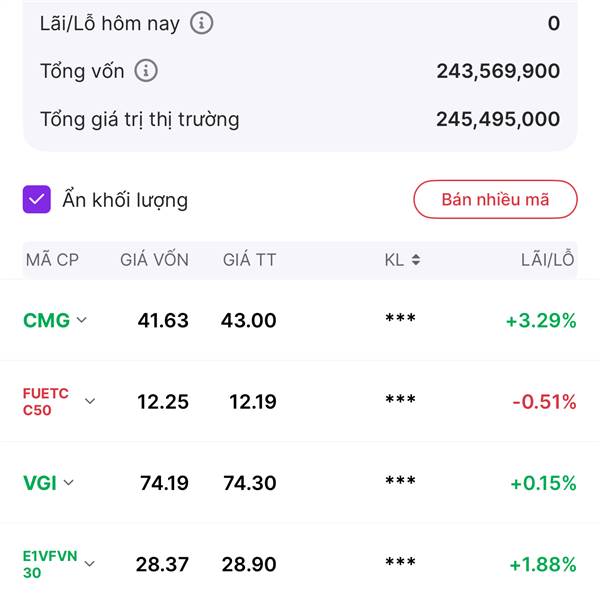This screenshot has width=600, height=600.
Task: Select the CMG +3.29% profit value
Action: [541, 321]
